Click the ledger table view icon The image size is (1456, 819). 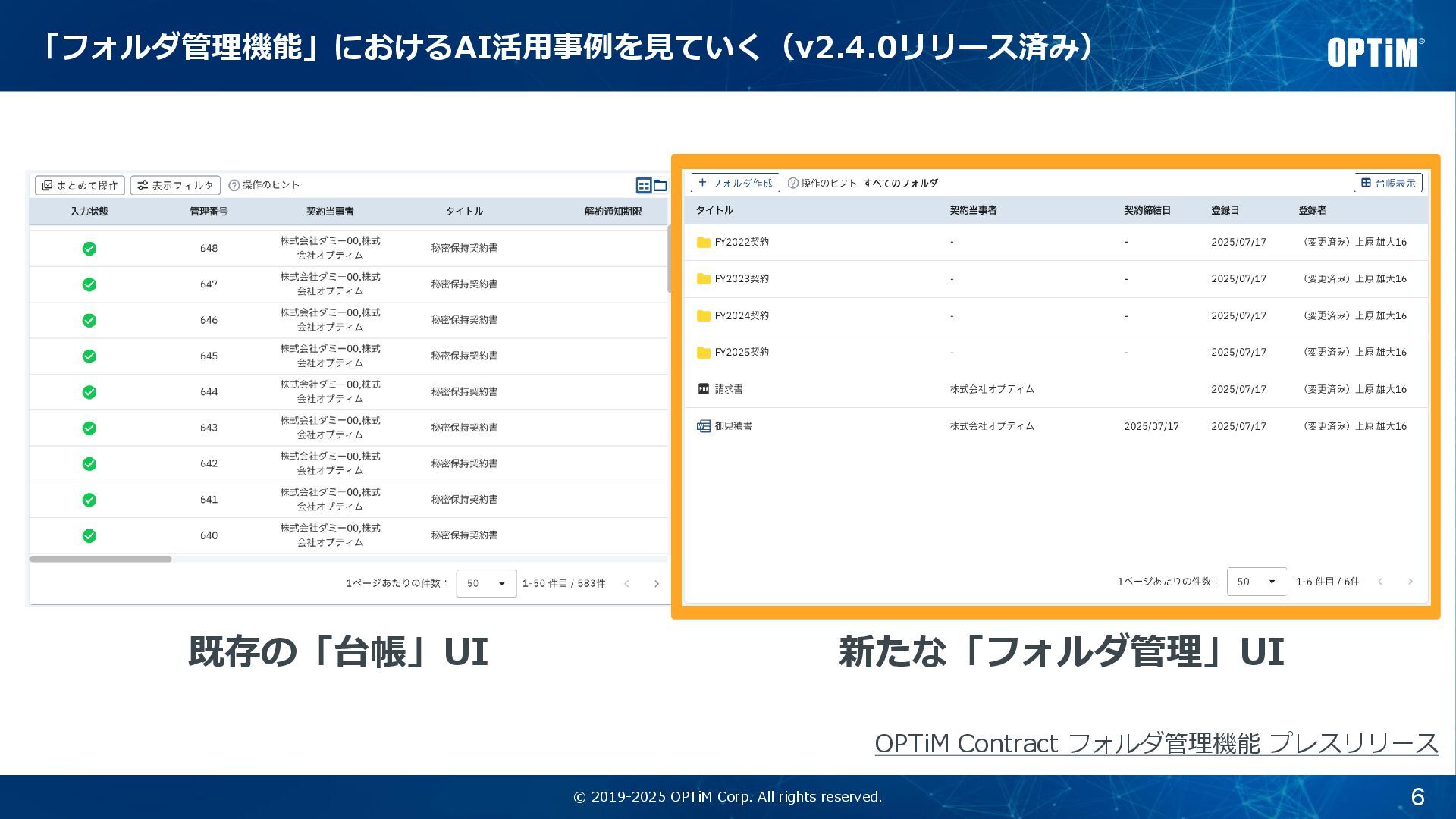click(x=644, y=185)
